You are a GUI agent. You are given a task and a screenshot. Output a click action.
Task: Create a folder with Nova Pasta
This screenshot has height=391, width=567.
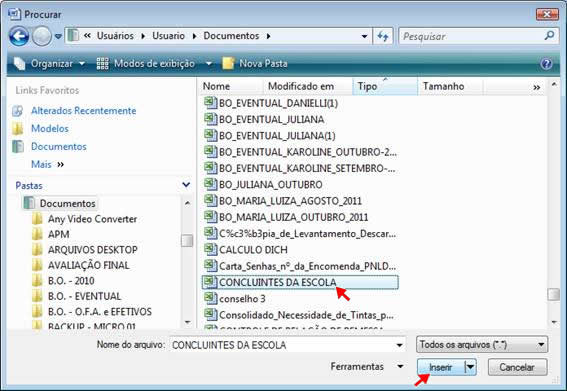click(x=255, y=64)
